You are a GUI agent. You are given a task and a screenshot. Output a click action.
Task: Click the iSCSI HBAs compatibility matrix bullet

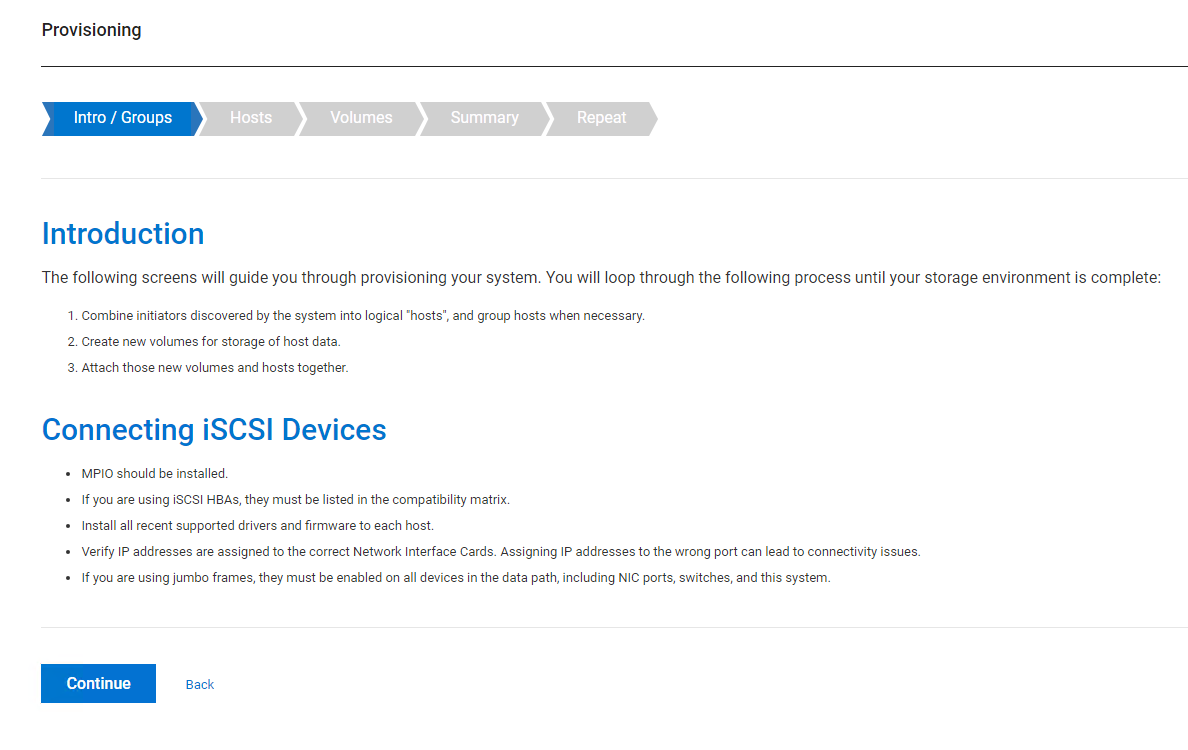[x=296, y=500]
